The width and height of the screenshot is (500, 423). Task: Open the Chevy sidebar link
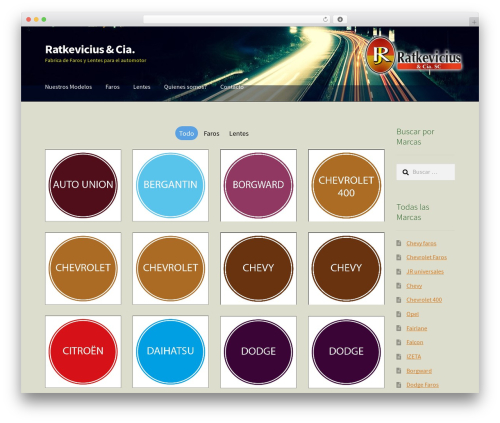pos(414,286)
